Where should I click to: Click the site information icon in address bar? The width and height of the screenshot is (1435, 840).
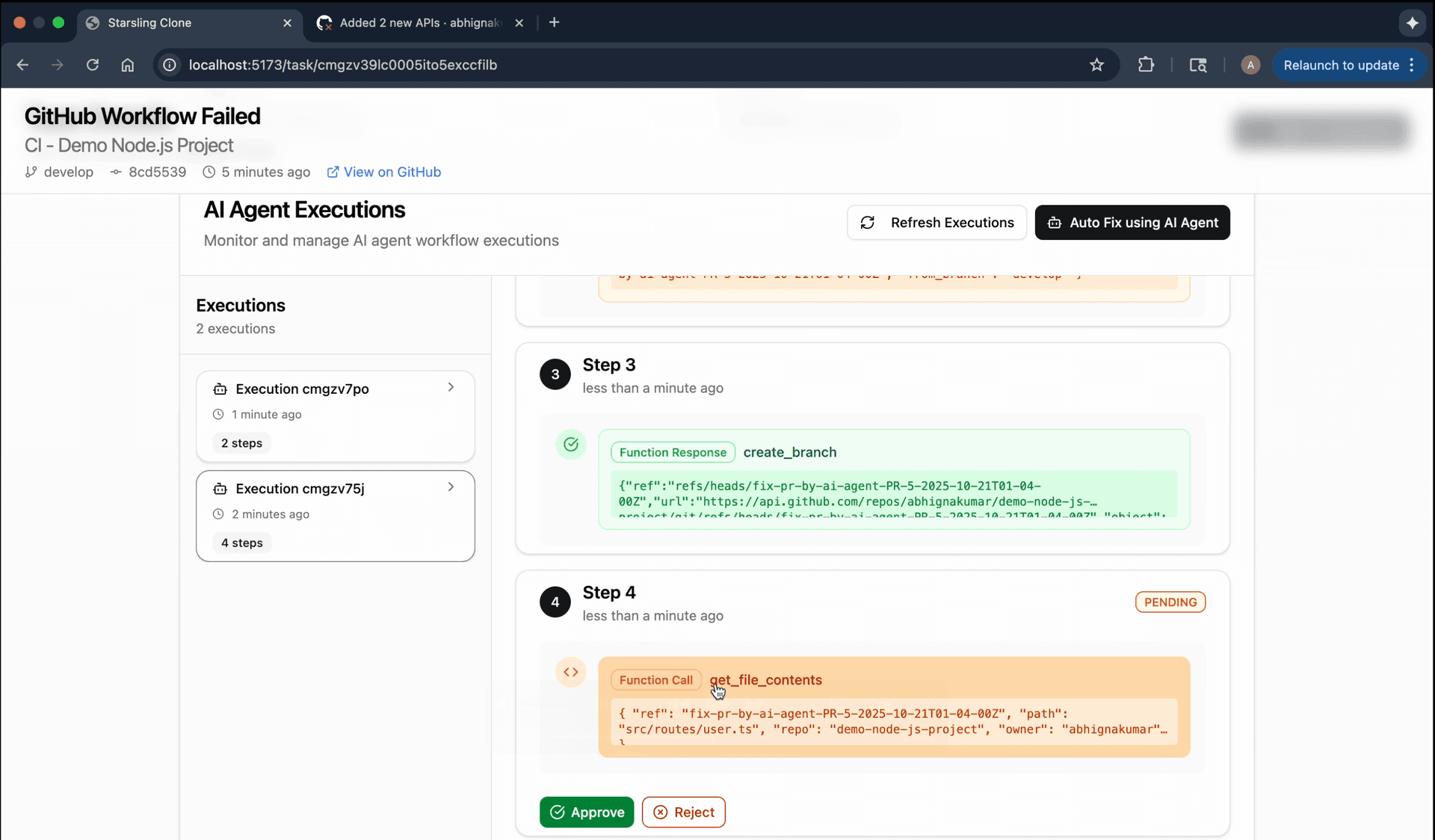point(170,65)
